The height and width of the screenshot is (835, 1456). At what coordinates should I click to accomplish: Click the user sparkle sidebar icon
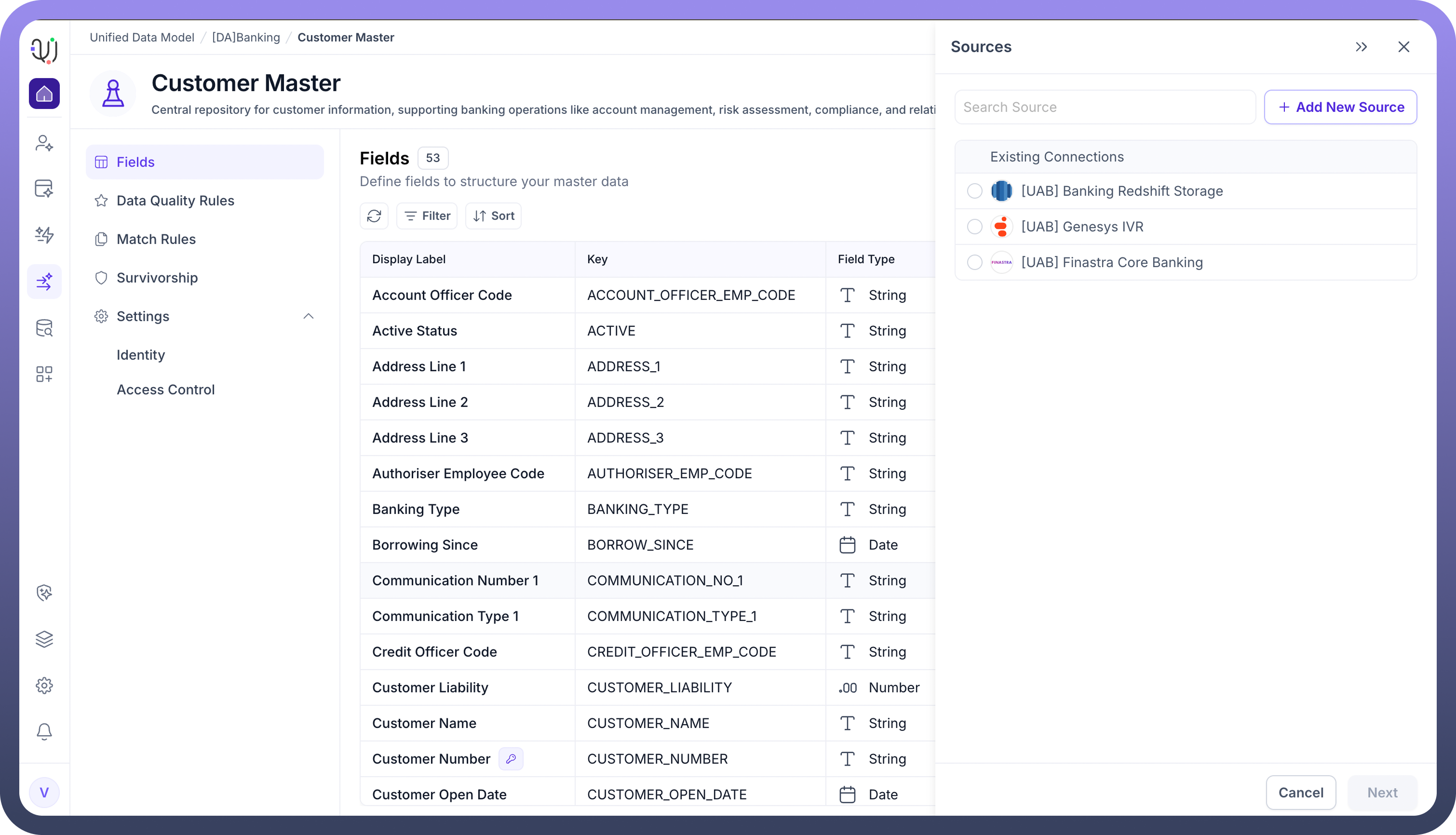click(x=44, y=143)
